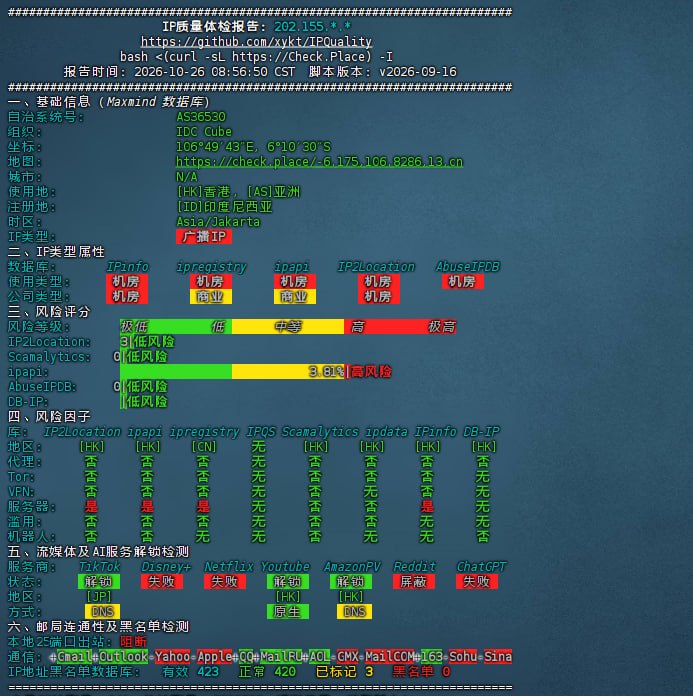Click the red Yahoo mail provider

coord(172,656)
